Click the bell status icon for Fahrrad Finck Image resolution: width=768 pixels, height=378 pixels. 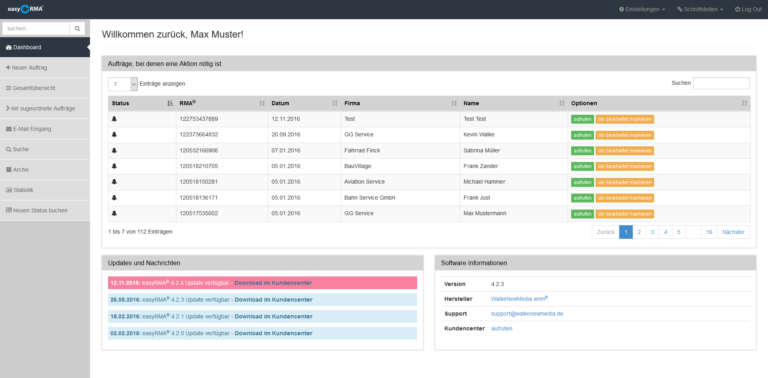pyautogui.click(x=114, y=150)
